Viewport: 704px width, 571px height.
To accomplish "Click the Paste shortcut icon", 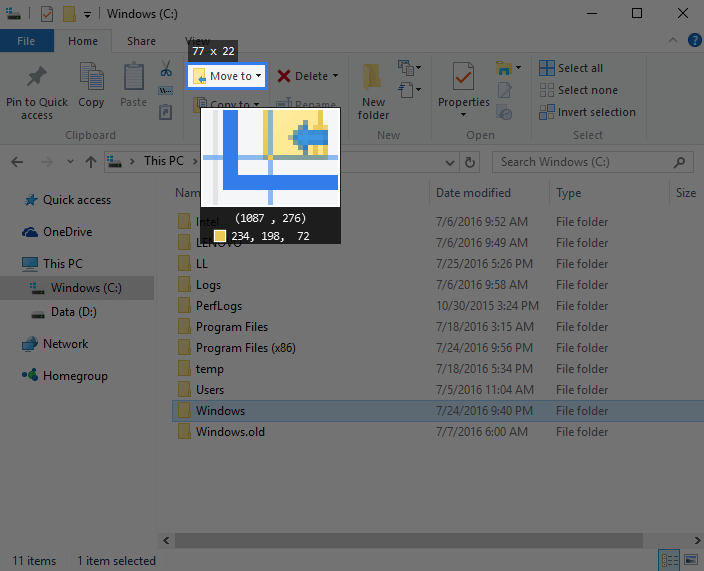I will [166, 112].
